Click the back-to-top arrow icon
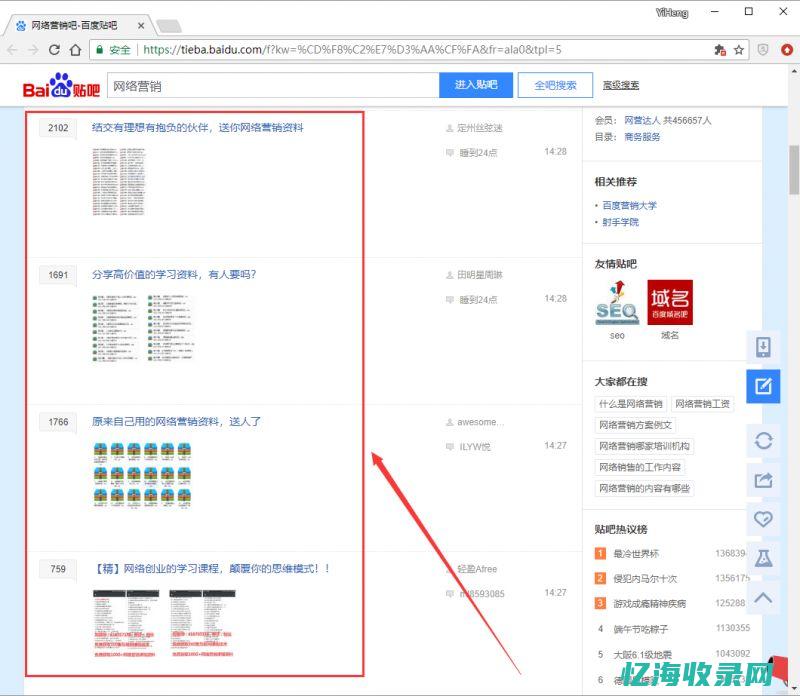800x696 pixels. (x=763, y=598)
